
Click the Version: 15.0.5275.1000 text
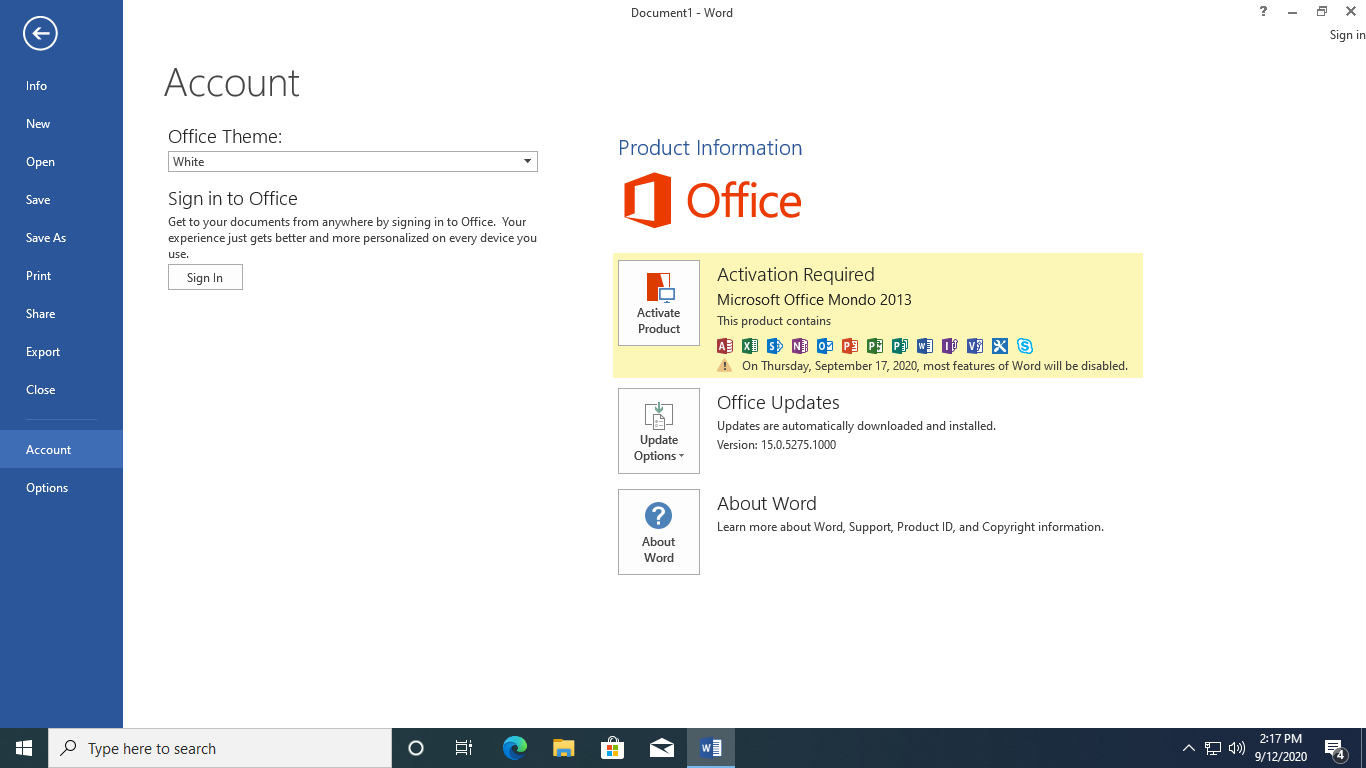pos(776,445)
